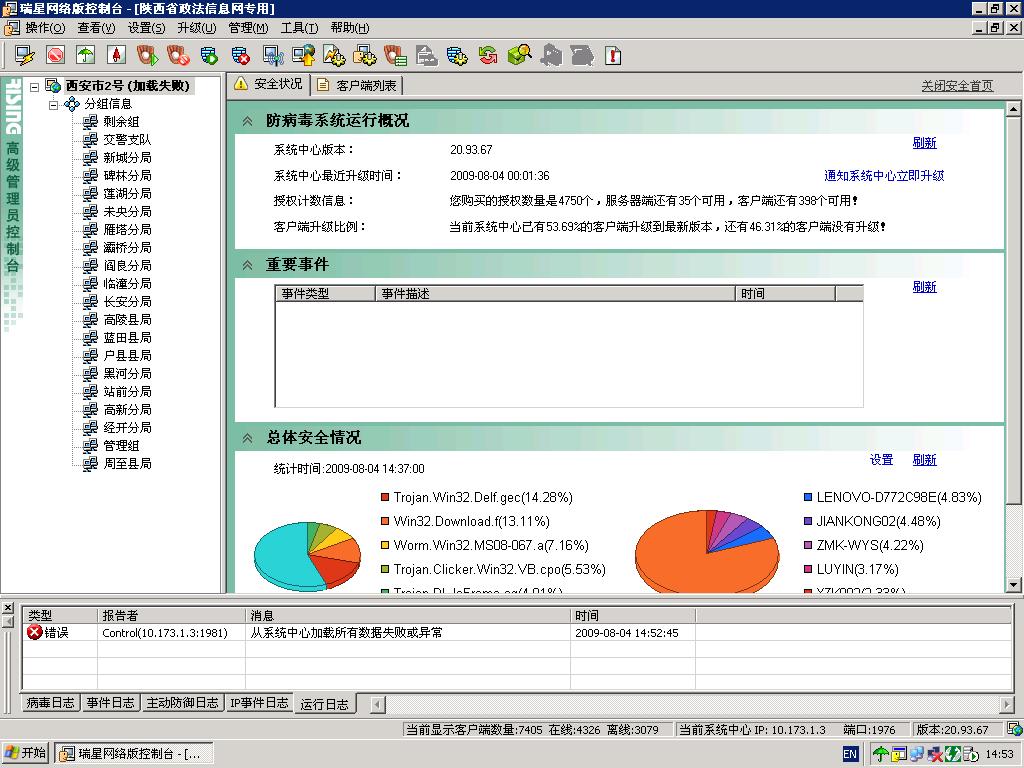This screenshot has height=768, width=1024.
Task: Click the user and computer with gear icon
Action: (x=364, y=56)
